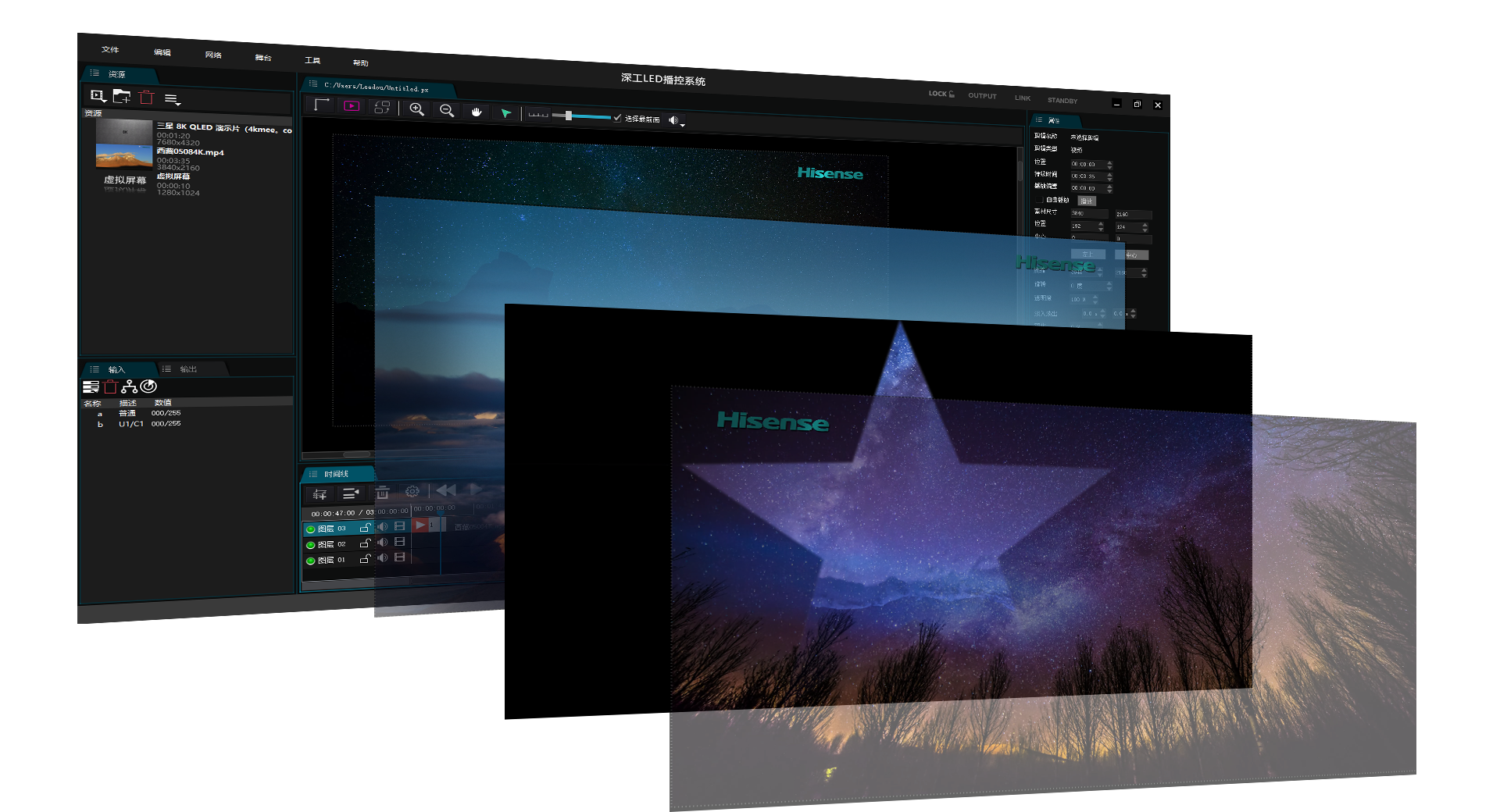Click the timeline rewind button
This screenshot has height=812, width=1500.
[x=446, y=490]
